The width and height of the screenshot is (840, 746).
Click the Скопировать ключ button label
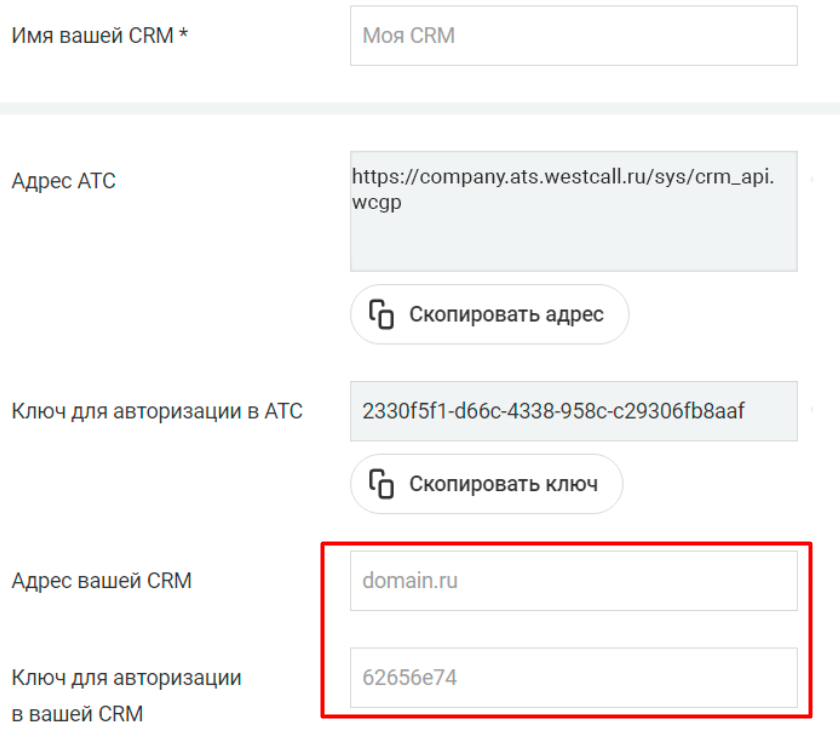click(504, 484)
